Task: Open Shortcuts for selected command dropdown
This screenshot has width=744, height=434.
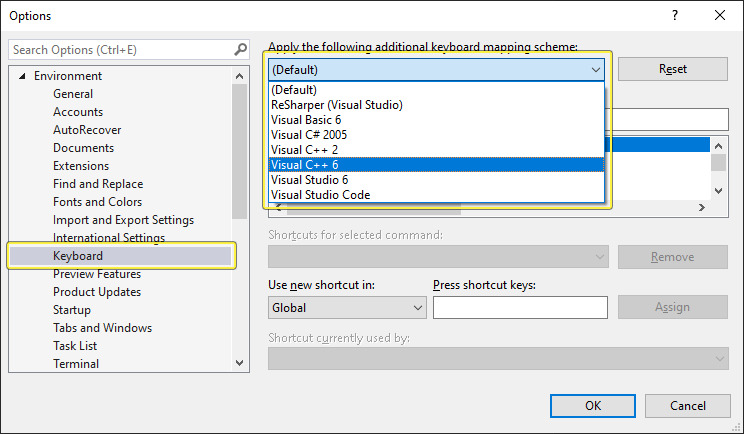Action: pyautogui.click(x=438, y=257)
